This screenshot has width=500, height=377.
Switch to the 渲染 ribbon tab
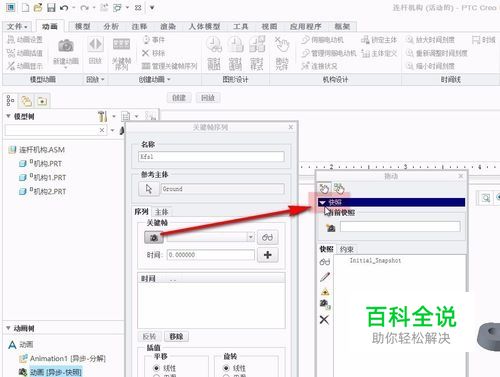pos(168,26)
